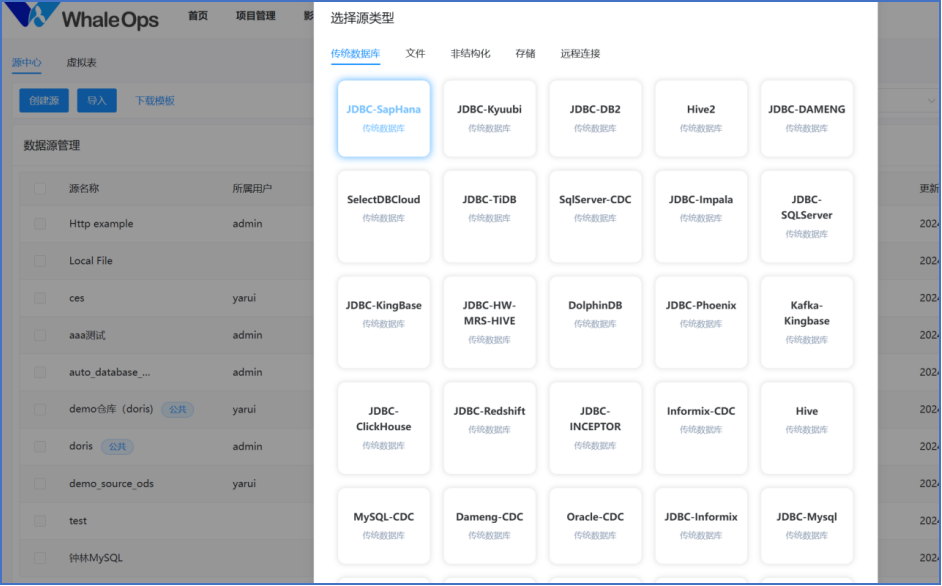The image size is (942, 586).
Task: Choose the JDBC-Phoenix source card
Action: click(700, 322)
